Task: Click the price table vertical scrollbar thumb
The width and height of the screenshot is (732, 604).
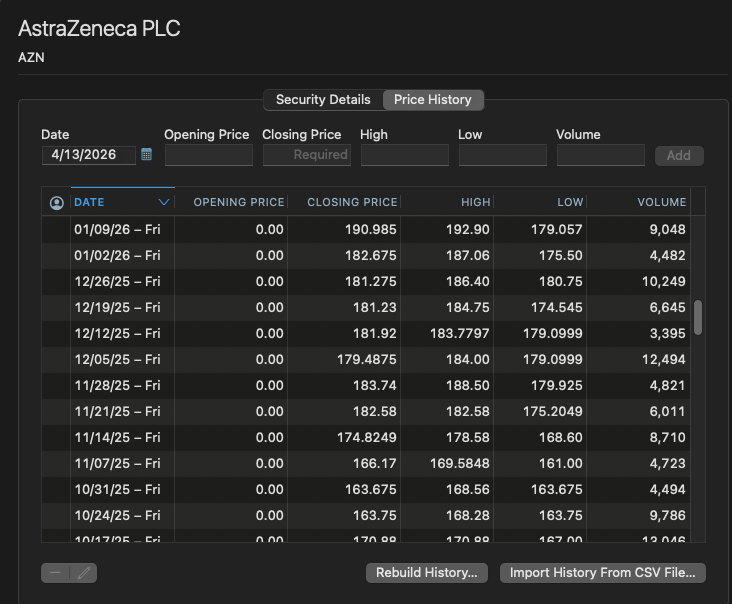Action: pyautogui.click(x=698, y=317)
